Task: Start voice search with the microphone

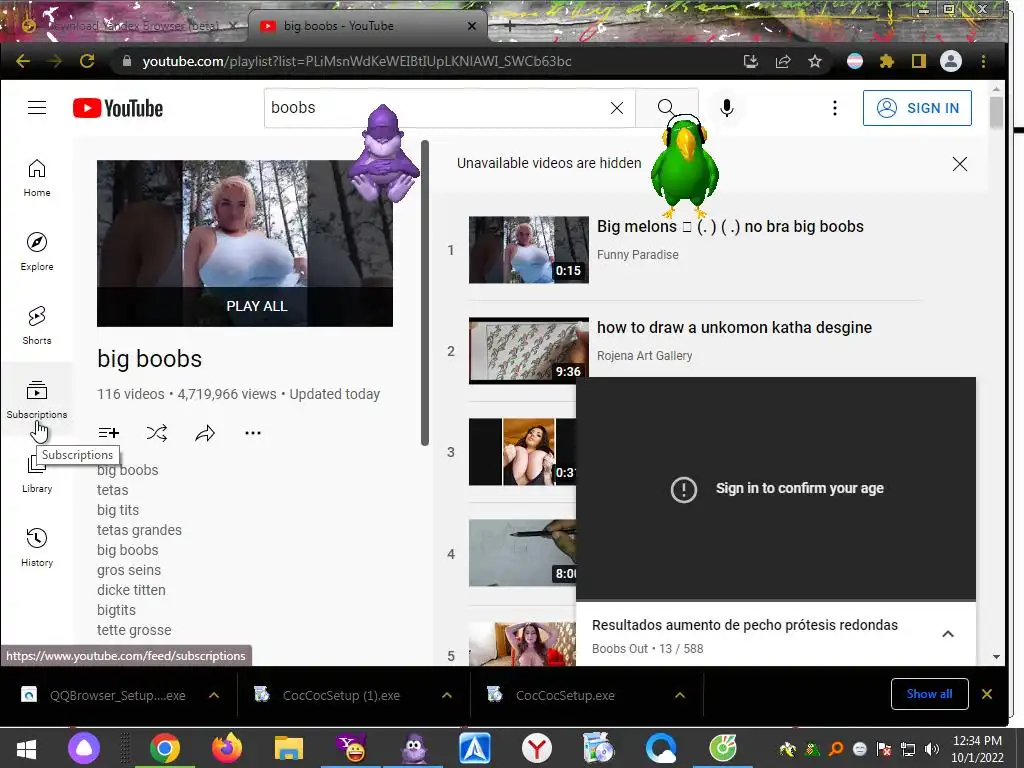Action: [x=726, y=108]
